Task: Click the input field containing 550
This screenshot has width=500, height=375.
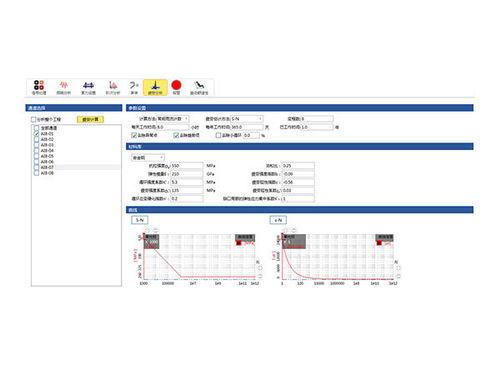Action: (x=187, y=166)
